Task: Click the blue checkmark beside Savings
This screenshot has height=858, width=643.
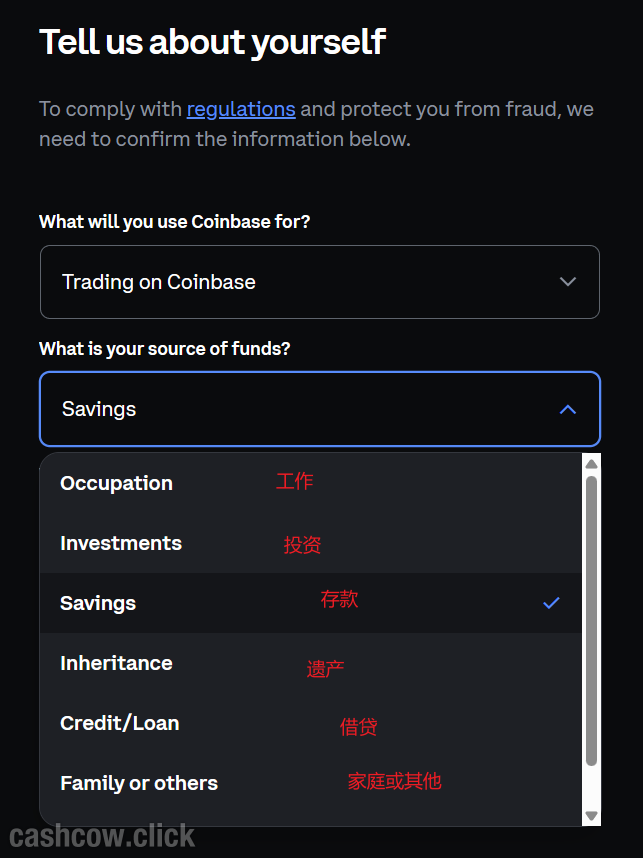Action: pyautogui.click(x=551, y=603)
